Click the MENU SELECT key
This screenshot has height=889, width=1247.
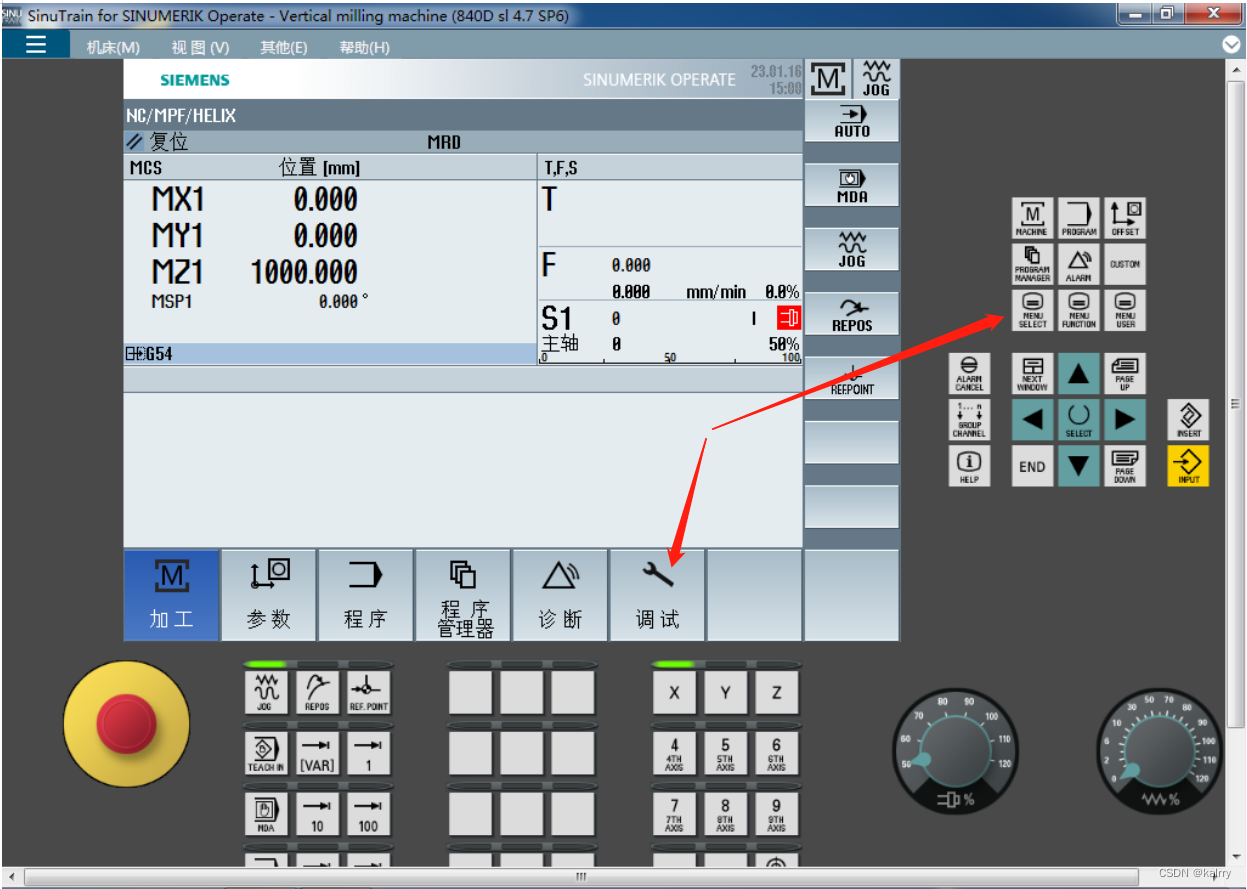(1033, 310)
